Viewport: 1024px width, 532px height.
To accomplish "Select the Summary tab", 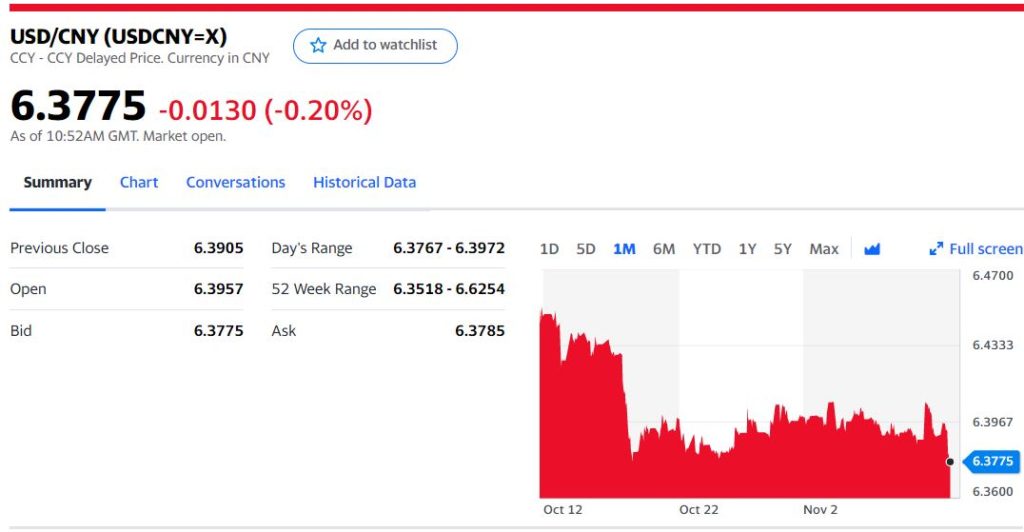I will [x=57, y=182].
